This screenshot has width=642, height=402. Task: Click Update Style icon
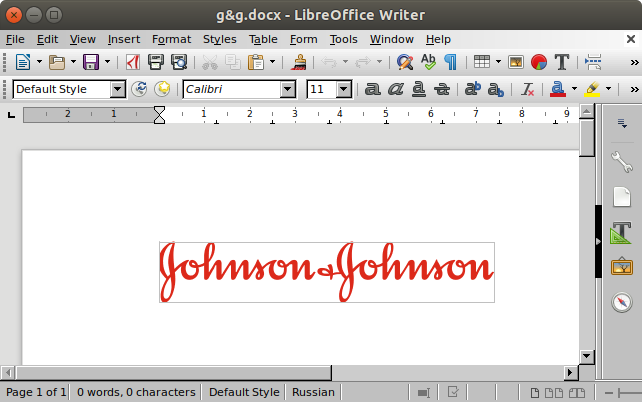139,89
